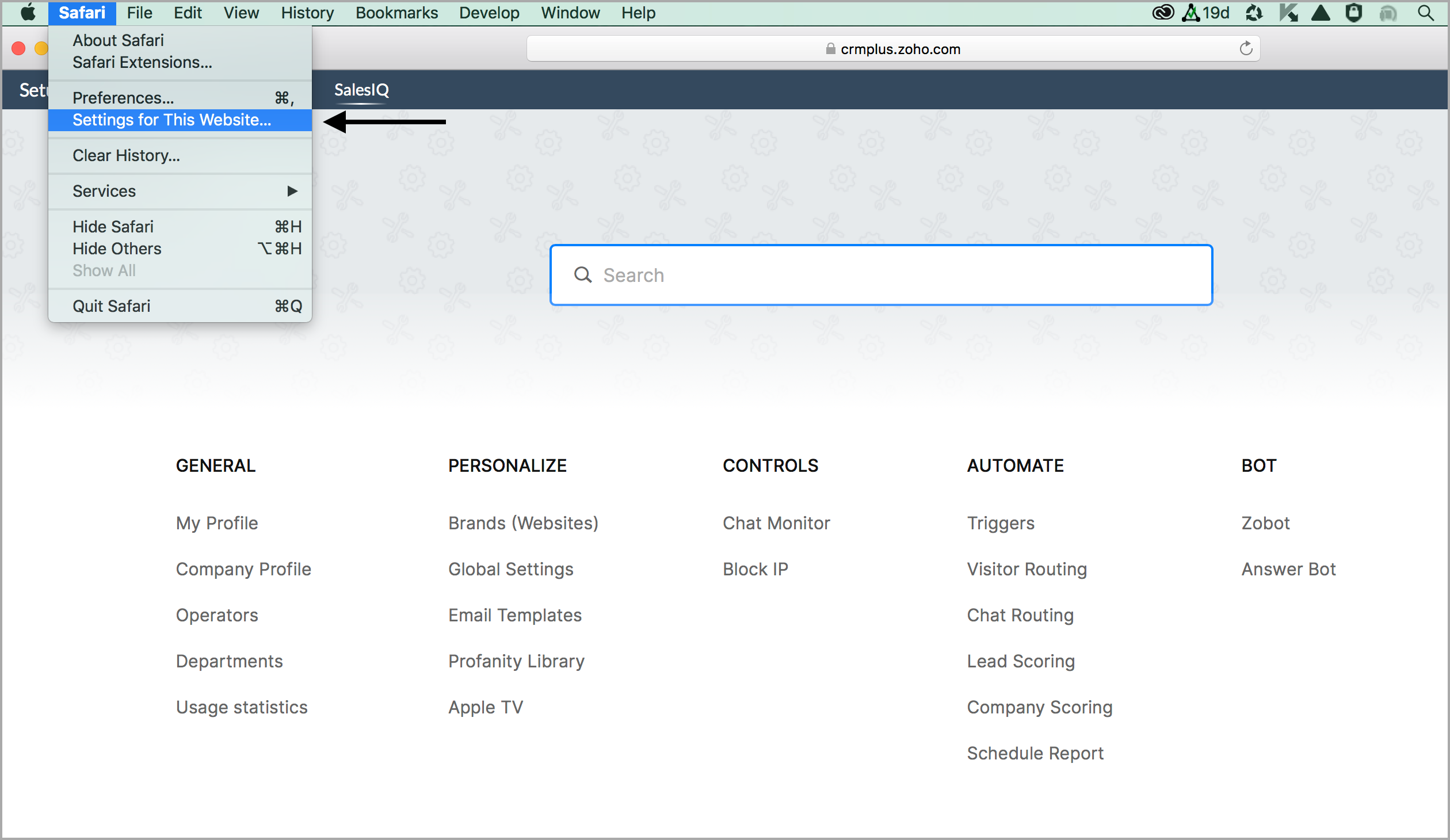Select Settings for This Website menu item
The image size is (1450, 840).
pyautogui.click(x=171, y=120)
